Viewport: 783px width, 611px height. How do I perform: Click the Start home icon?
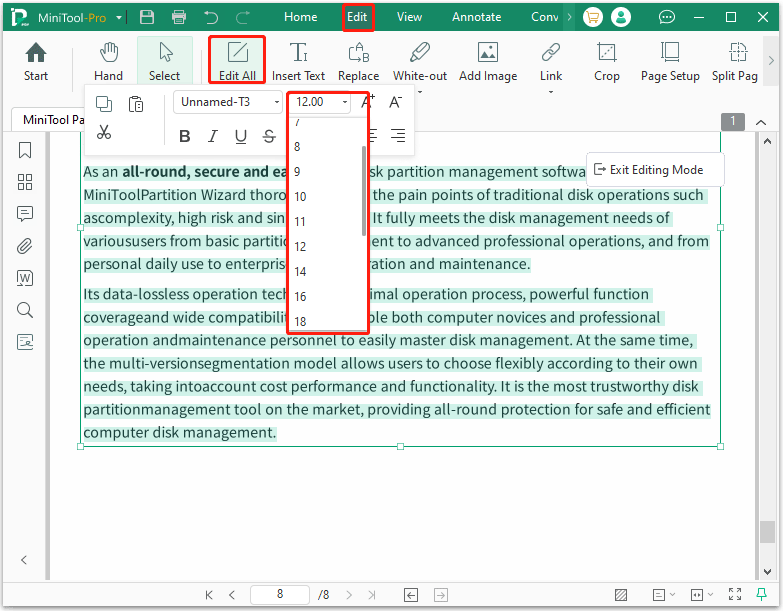35,61
